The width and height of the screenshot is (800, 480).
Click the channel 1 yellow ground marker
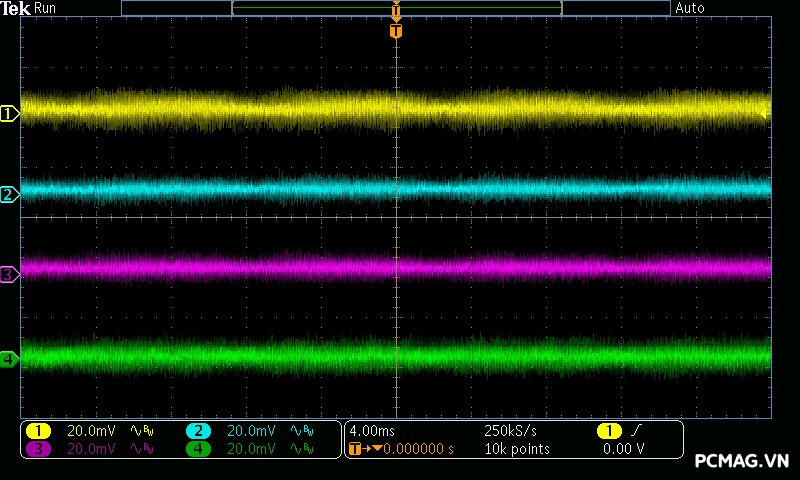point(9,114)
